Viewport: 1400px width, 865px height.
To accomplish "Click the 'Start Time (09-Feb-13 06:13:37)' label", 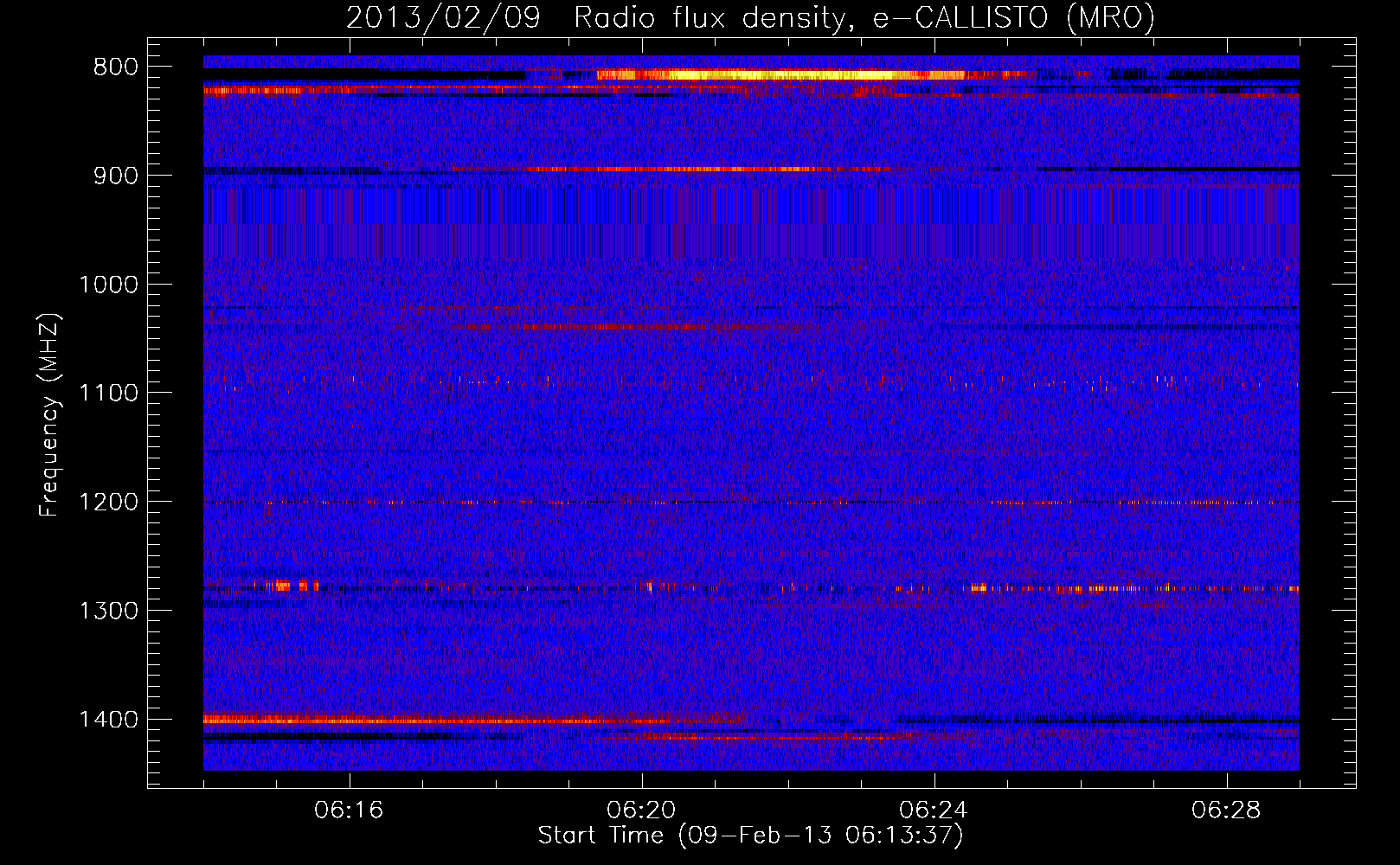I will [x=750, y=836].
